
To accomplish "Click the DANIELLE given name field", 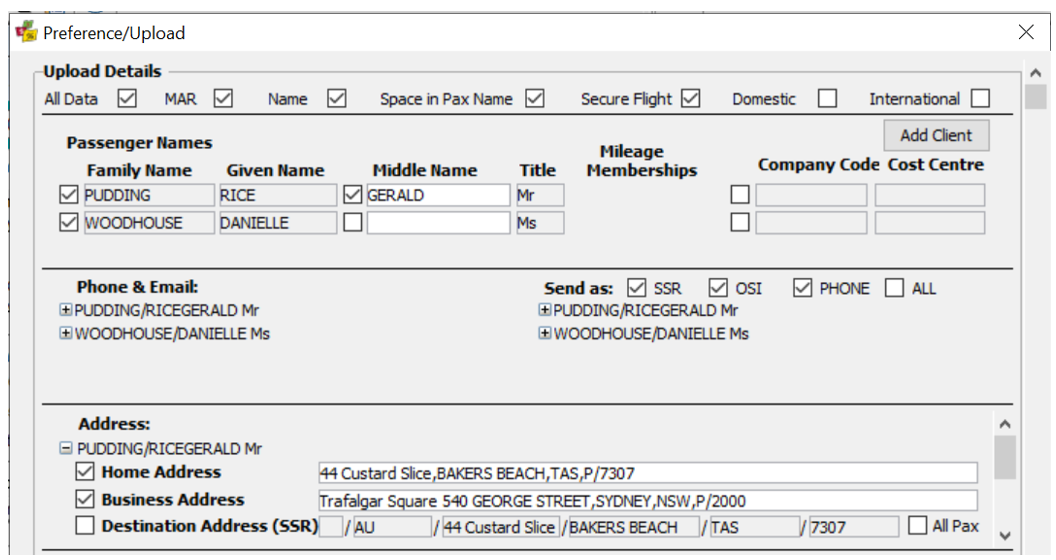I will coord(277,223).
